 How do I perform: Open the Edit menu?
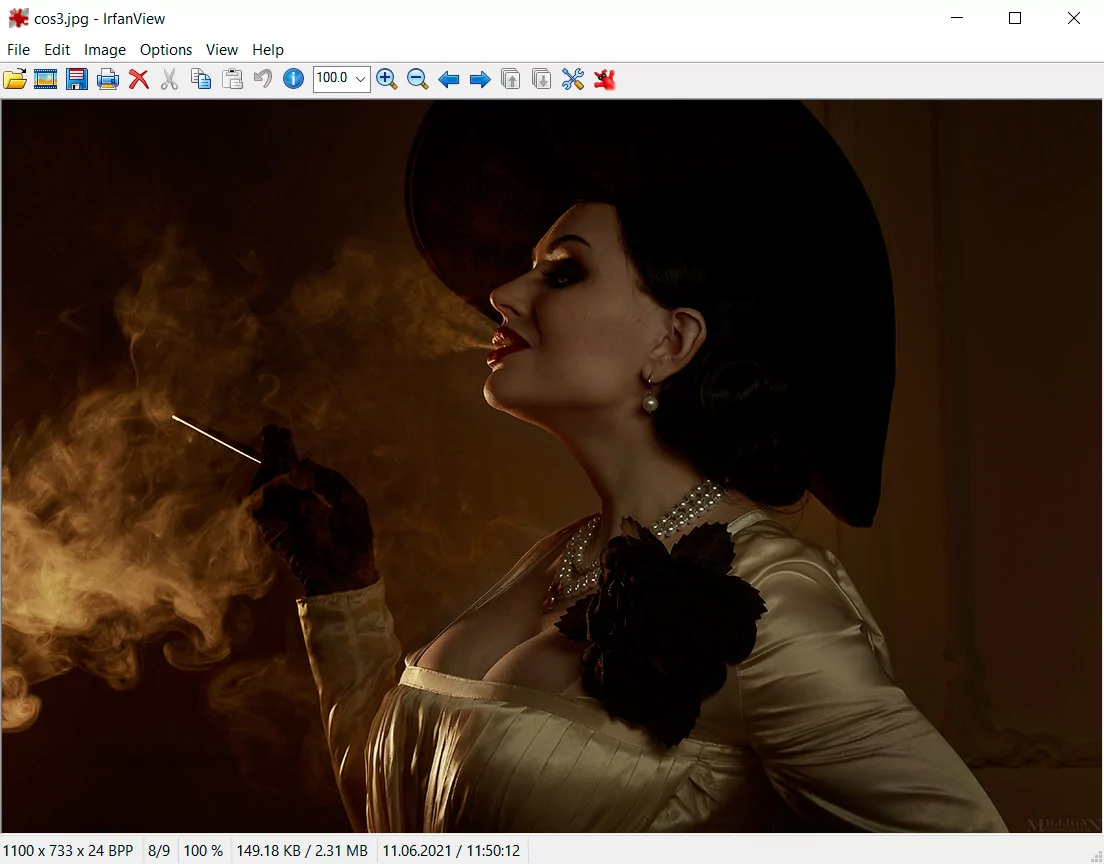coord(57,50)
